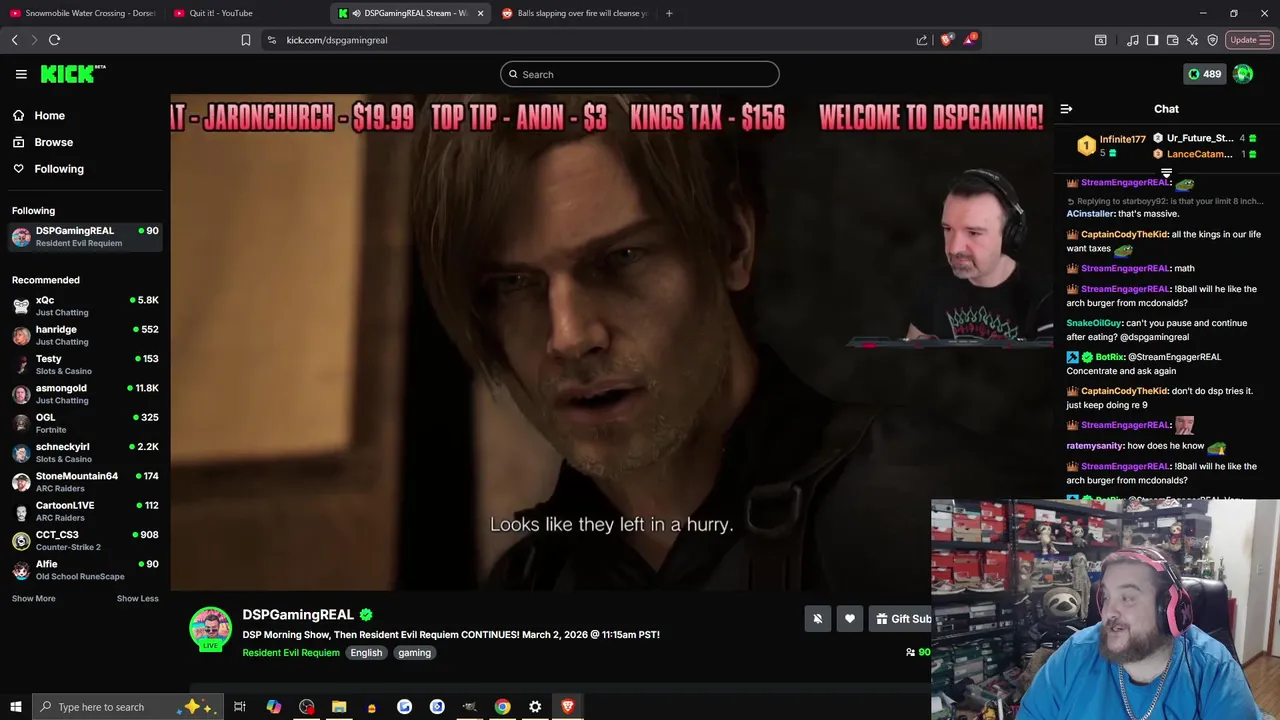Open asmongold recommended channel
The width and height of the screenshot is (1280, 720).
[x=85, y=394]
